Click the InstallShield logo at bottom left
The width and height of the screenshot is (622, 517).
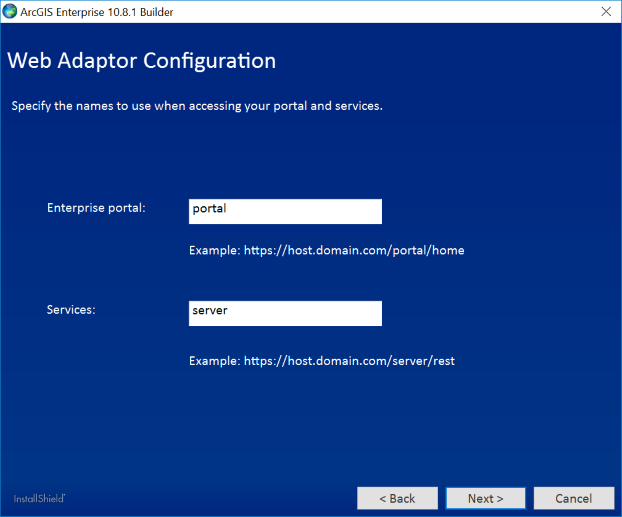39,498
